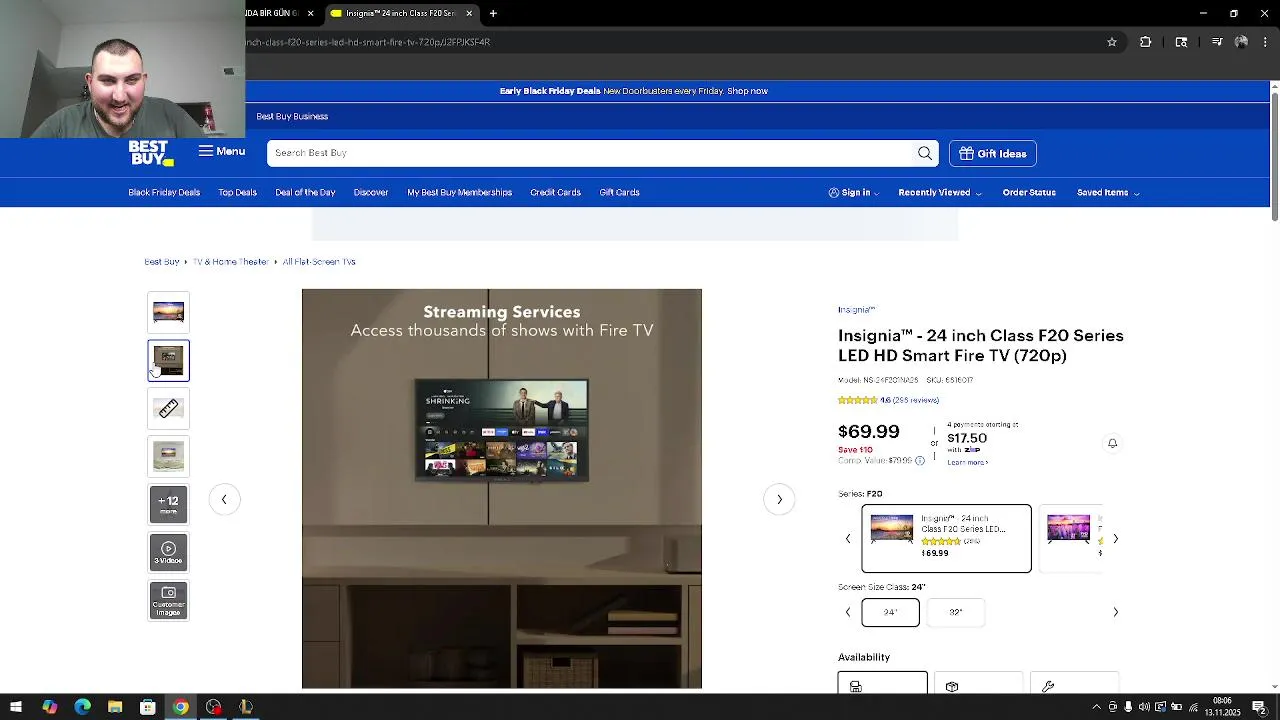Image resolution: width=1280 pixels, height=720 pixels.
Task: Click Best Buy breadcrumb
Action: pos(162,262)
